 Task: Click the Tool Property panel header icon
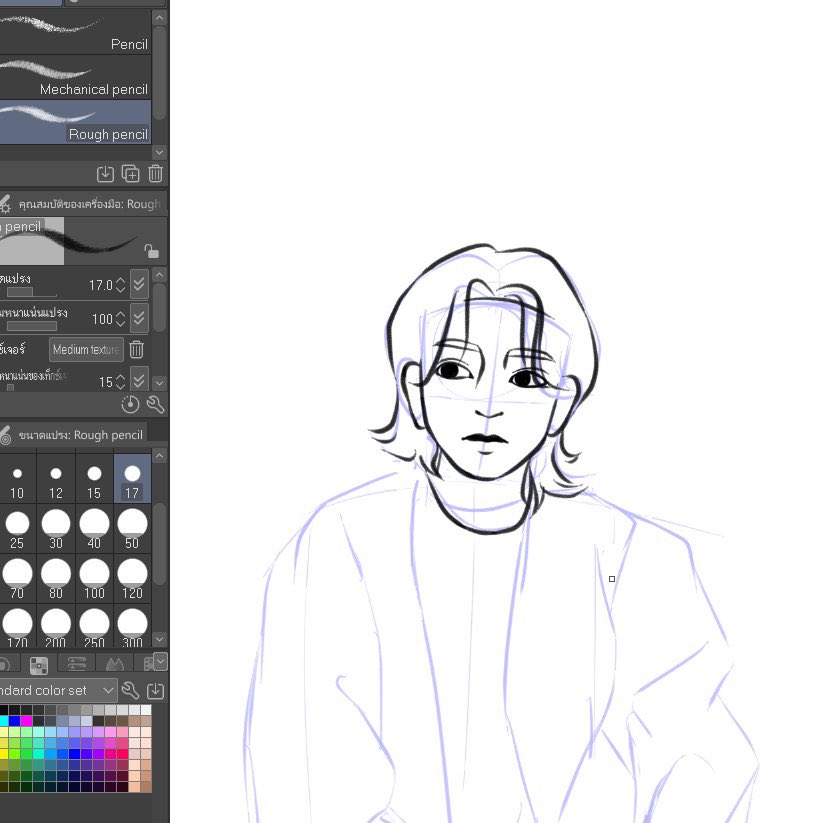coord(5,204)
